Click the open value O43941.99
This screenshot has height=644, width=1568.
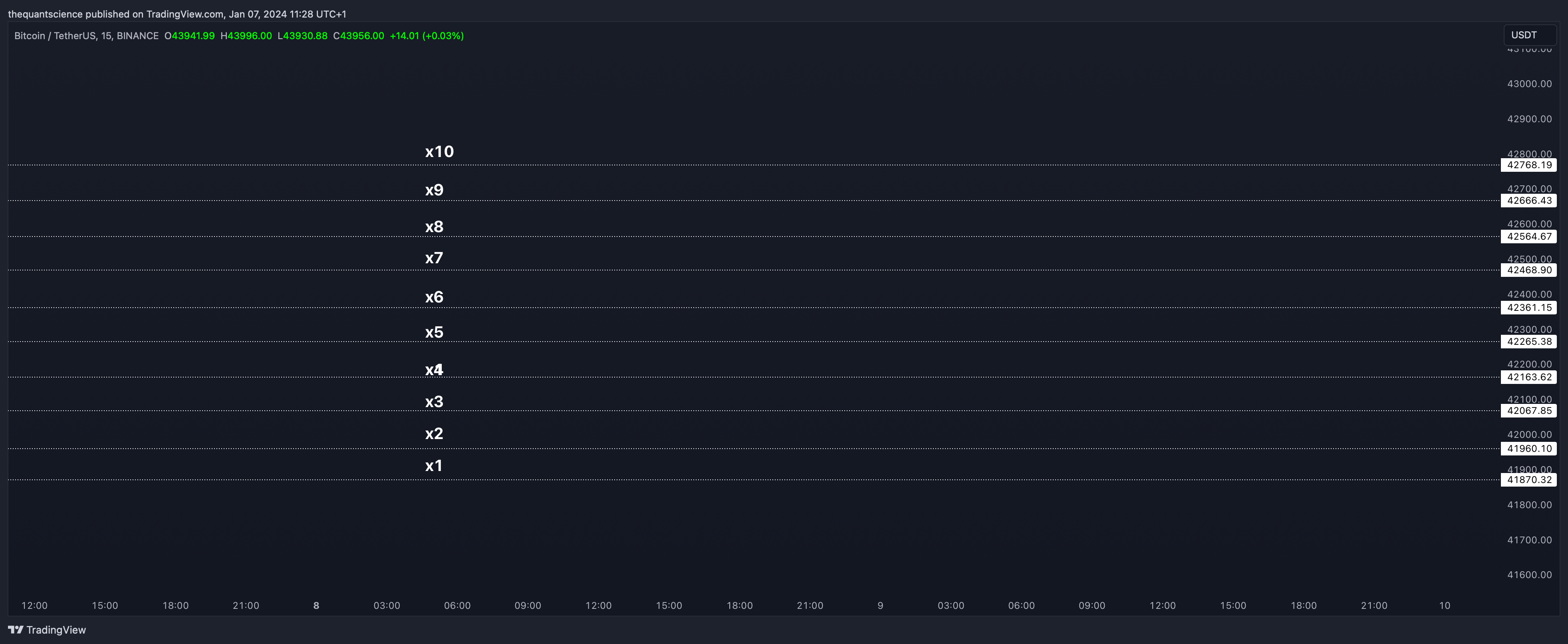coord(189,36)
